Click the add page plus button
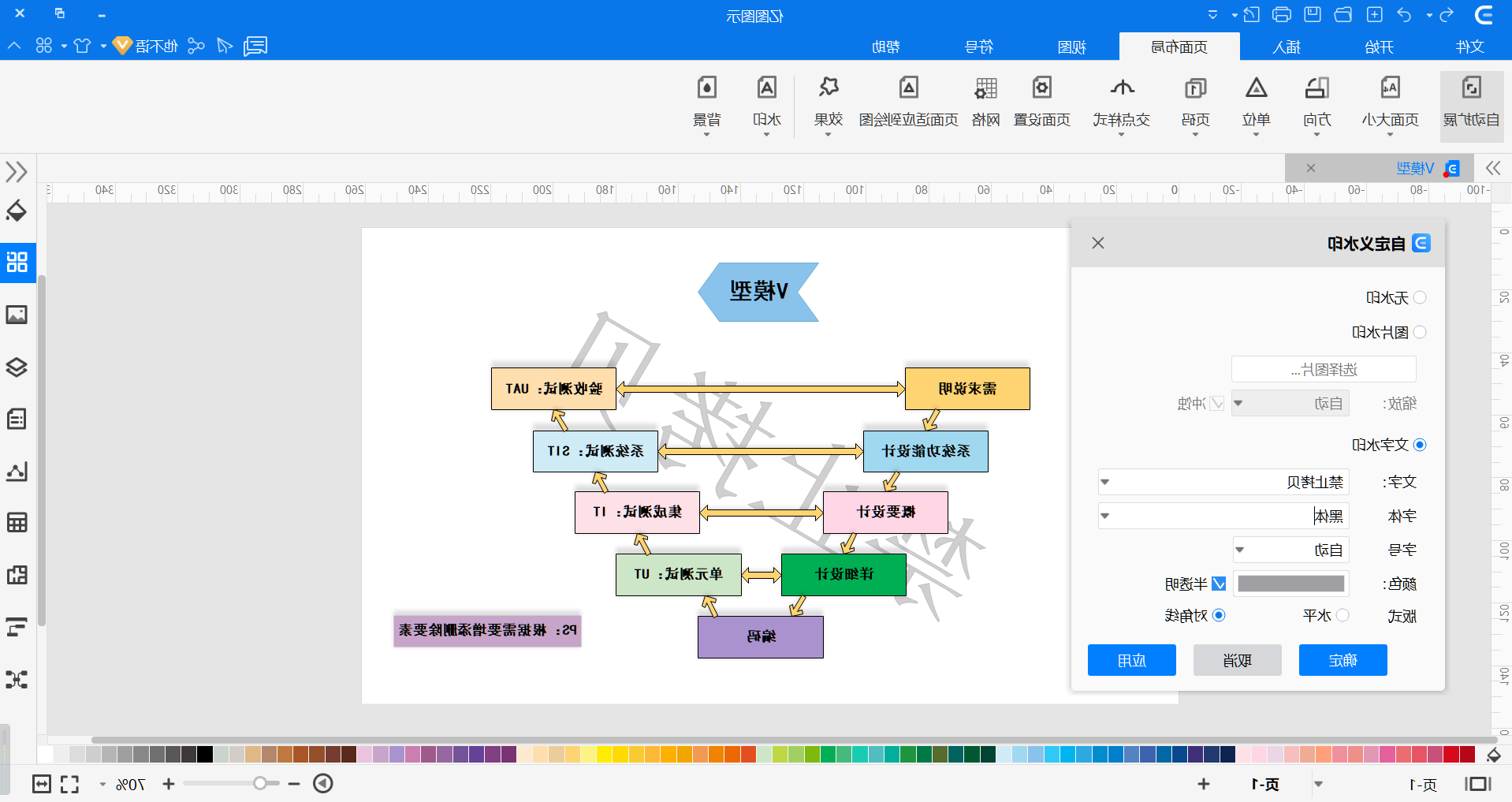 click(1203, 784)
